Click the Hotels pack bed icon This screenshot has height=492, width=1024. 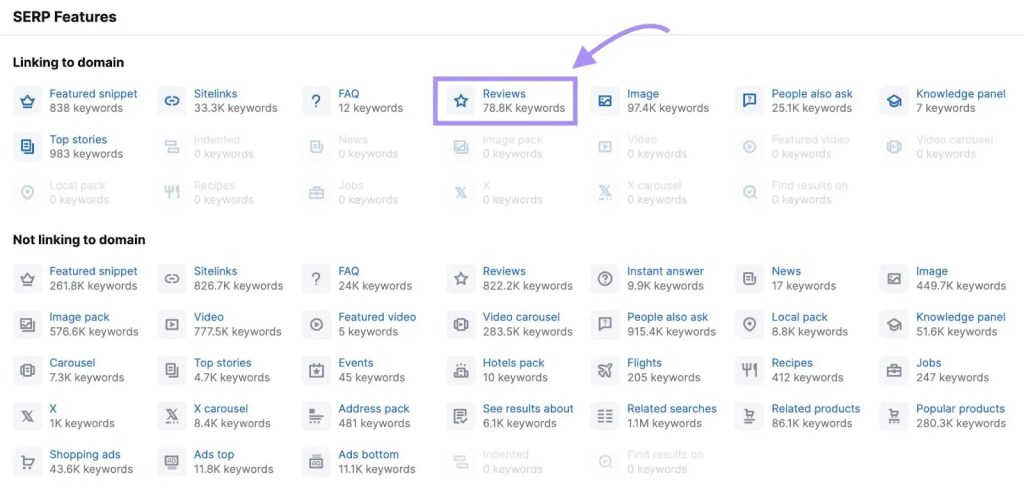coord(461,370)
